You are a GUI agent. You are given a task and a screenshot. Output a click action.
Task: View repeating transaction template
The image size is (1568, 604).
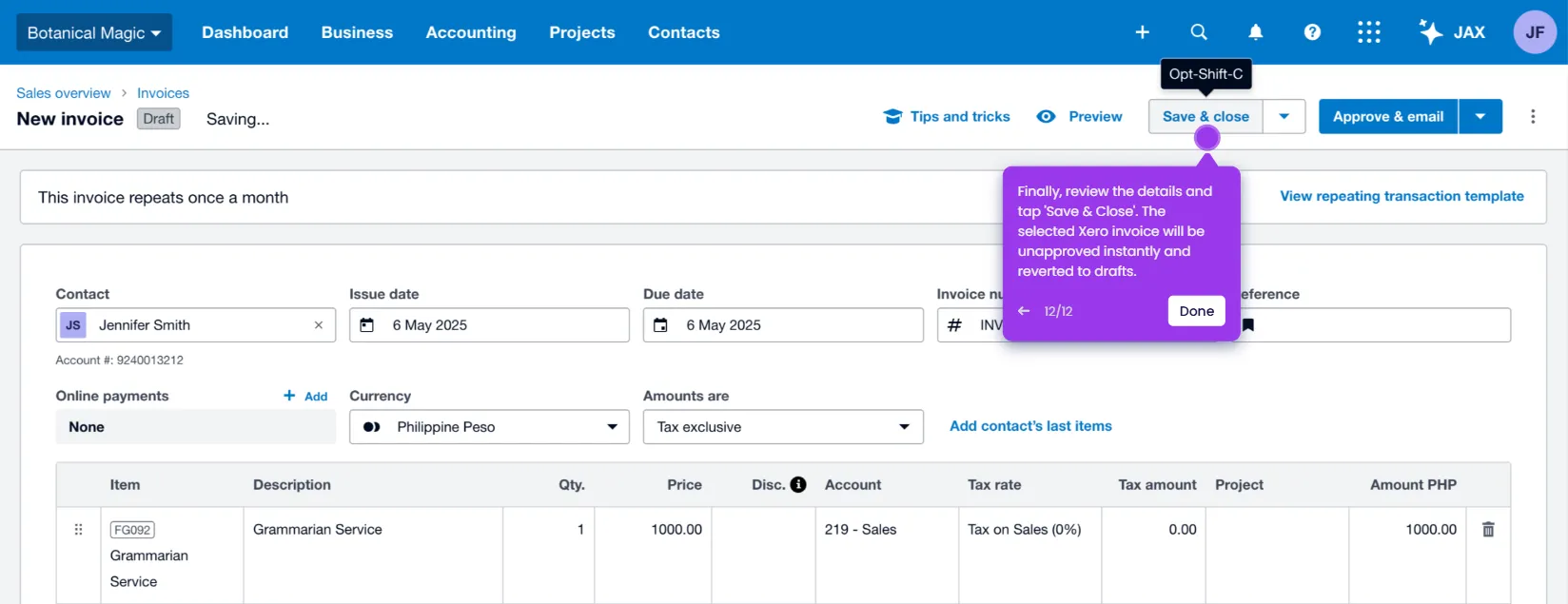pyautogui.click(x=1401, y=196)
